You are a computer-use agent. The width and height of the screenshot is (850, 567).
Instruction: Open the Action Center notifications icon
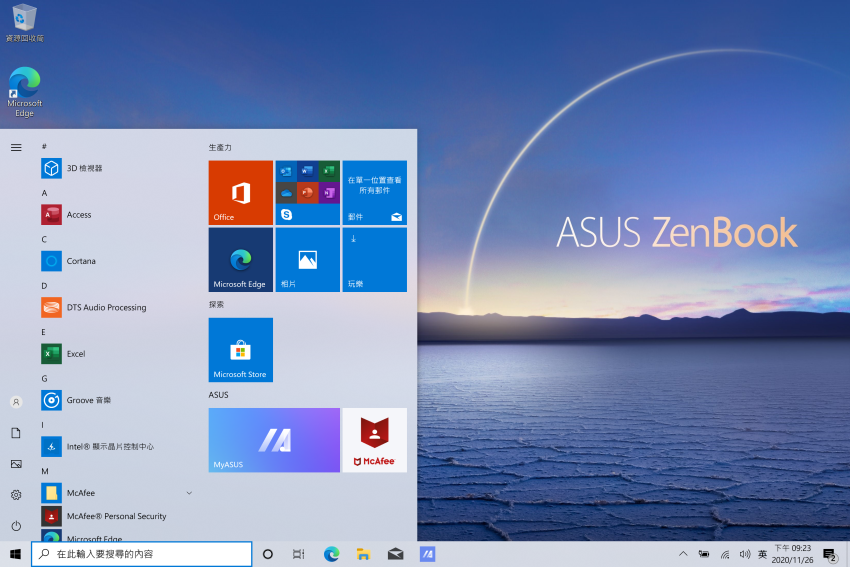829,555
